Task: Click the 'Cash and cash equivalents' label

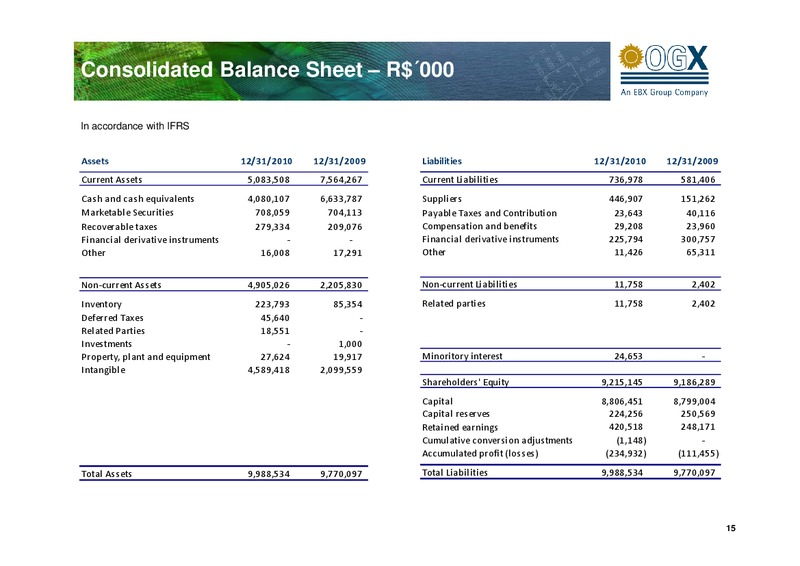Action: [138, 199]
